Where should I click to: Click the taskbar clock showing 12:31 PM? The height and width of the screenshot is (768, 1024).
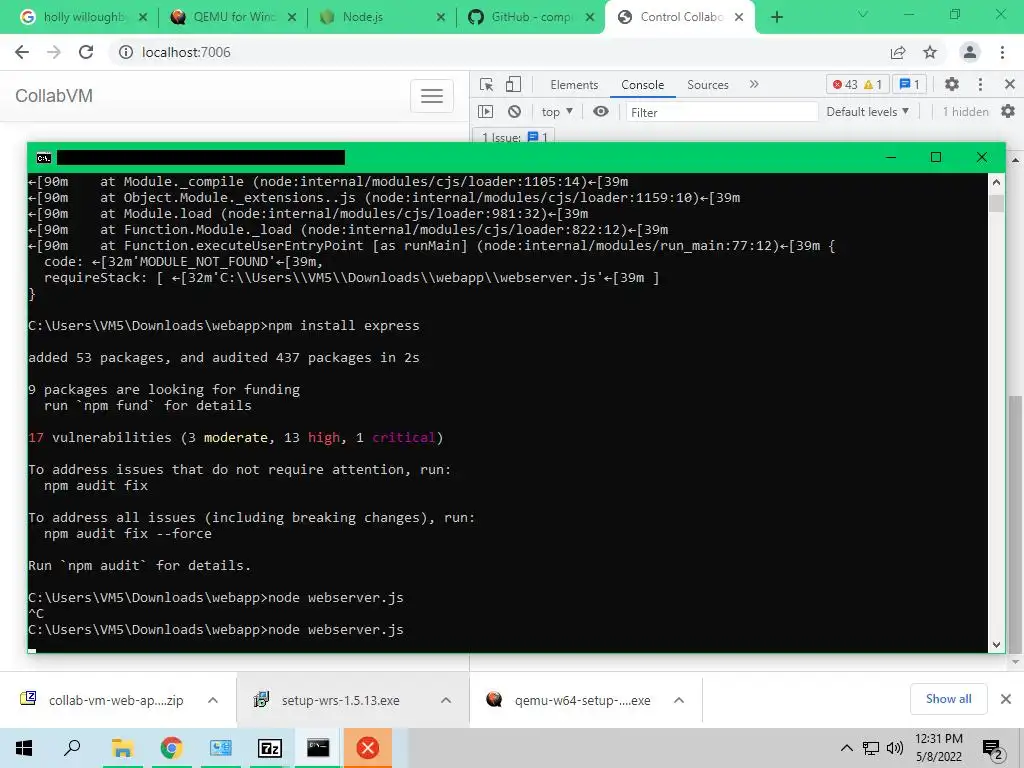[938, 748]
